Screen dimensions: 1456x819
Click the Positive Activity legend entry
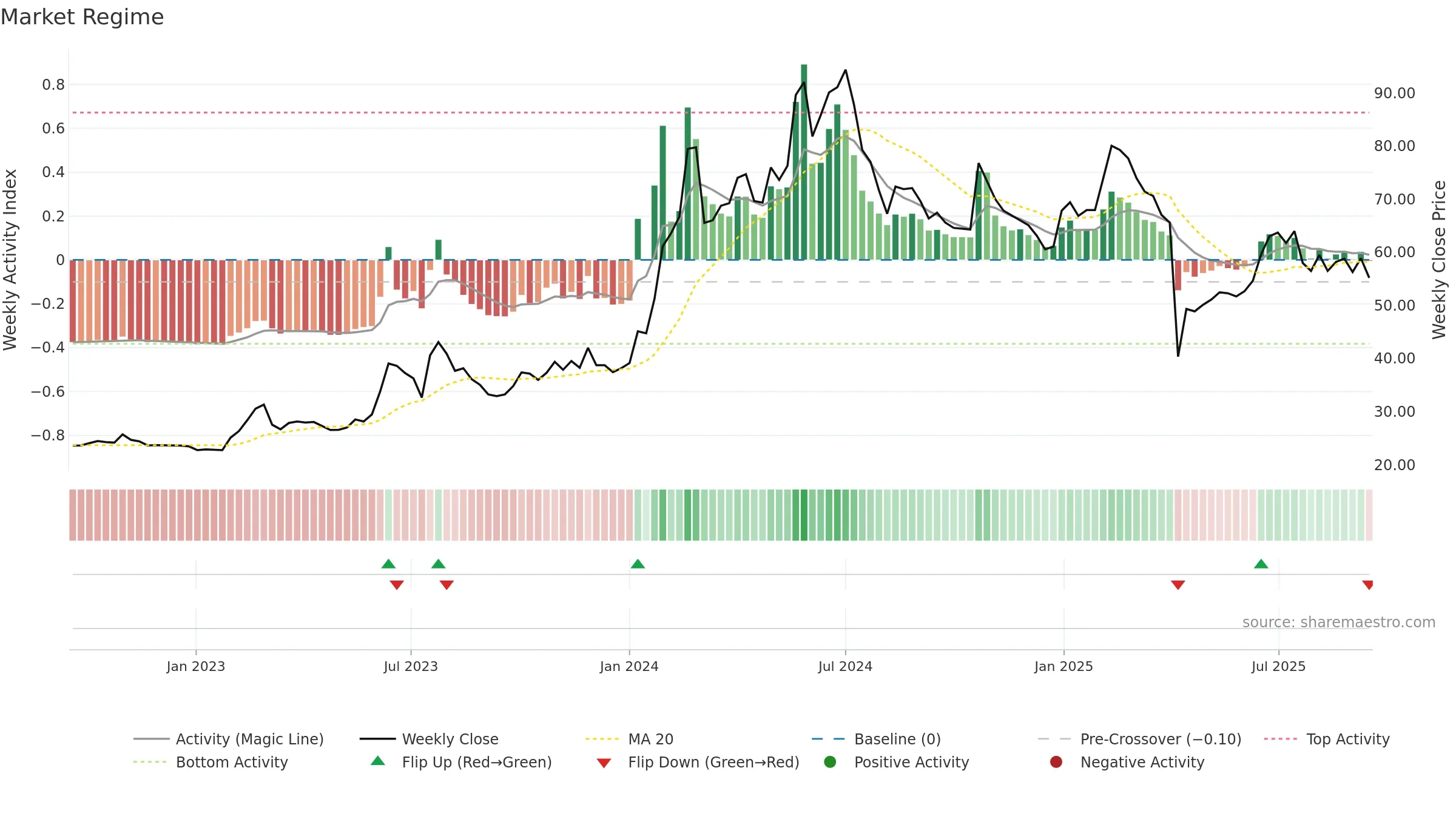tap(897, 762)
